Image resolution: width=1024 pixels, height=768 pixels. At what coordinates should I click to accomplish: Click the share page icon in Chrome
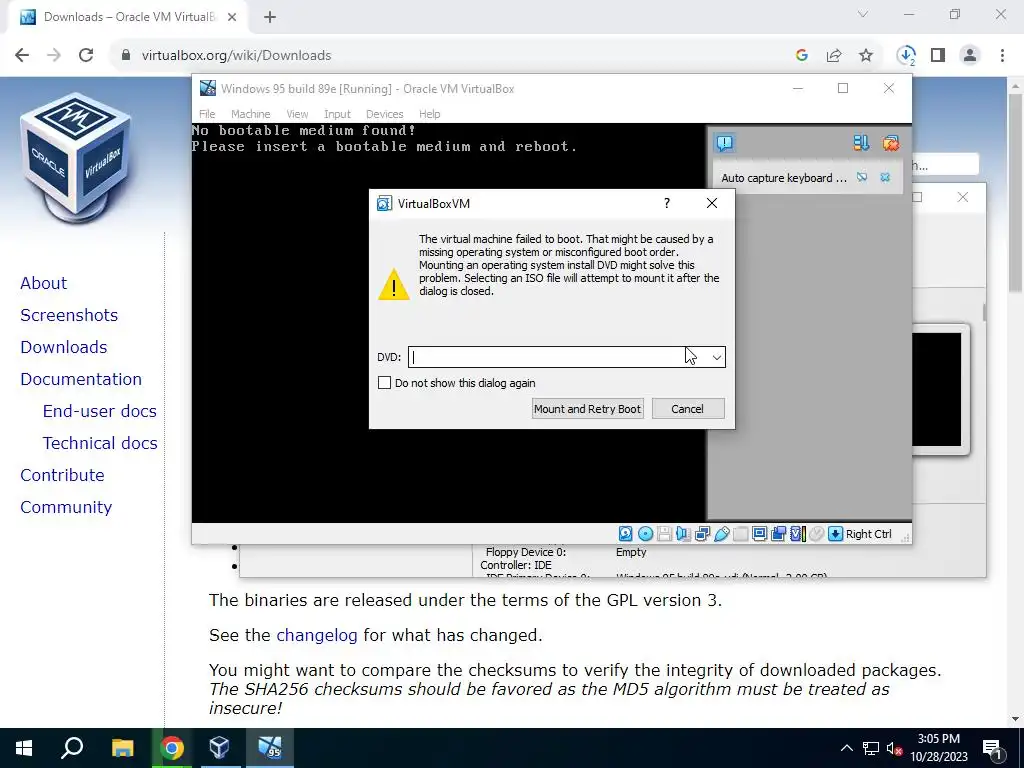[x=834, y=56]
